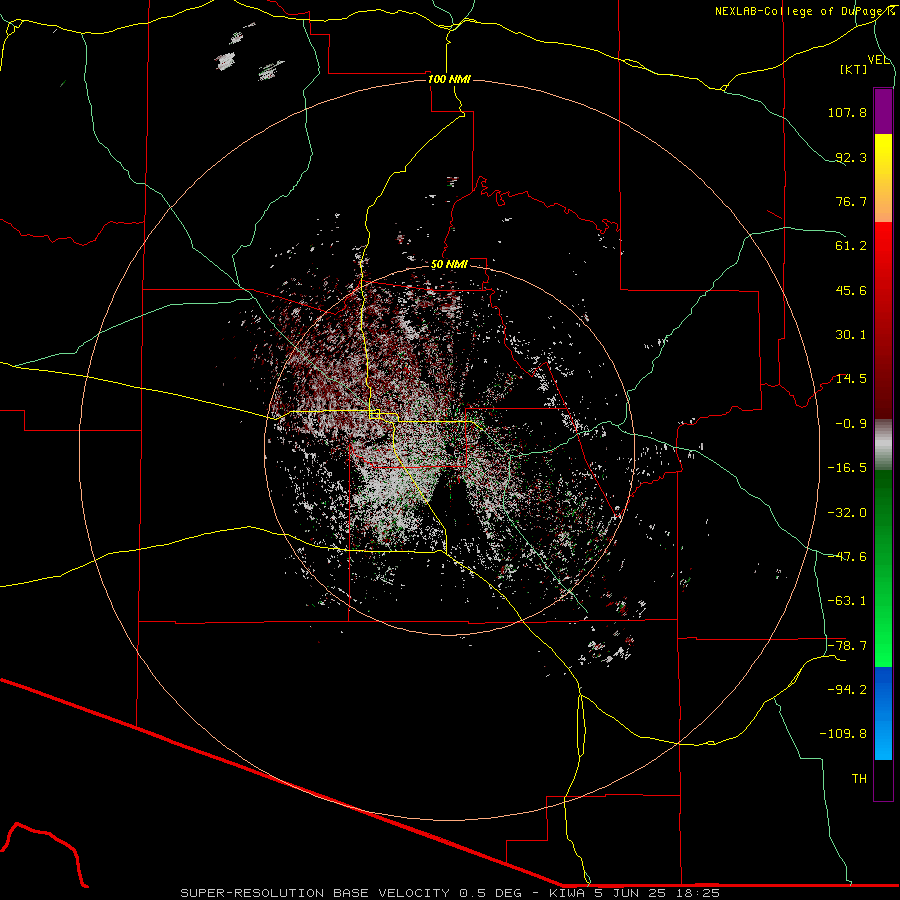Click the blue segment of velocity color bar
Viewport: 900px width, 900px height.
883,713
